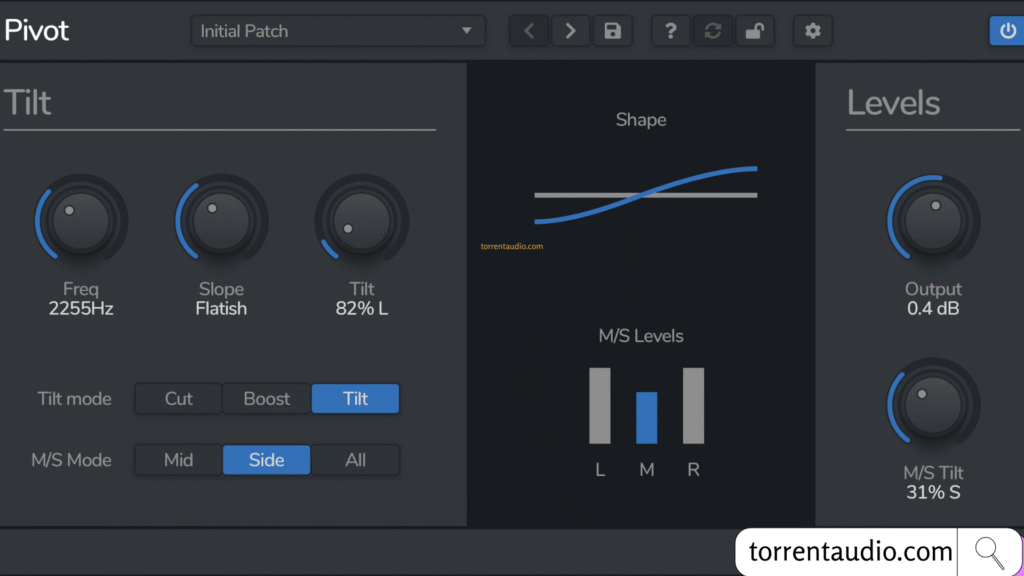Click the Freq knob
The image size is (1024, 576).
click(x=81, y=221)
